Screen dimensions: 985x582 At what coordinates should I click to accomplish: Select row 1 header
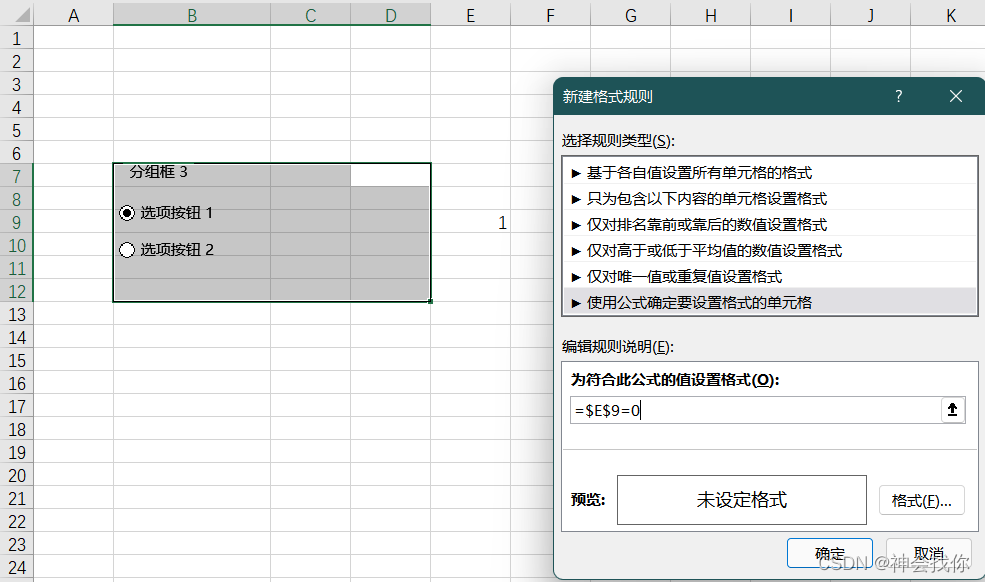pyautogui.click(x=16, y=38)
